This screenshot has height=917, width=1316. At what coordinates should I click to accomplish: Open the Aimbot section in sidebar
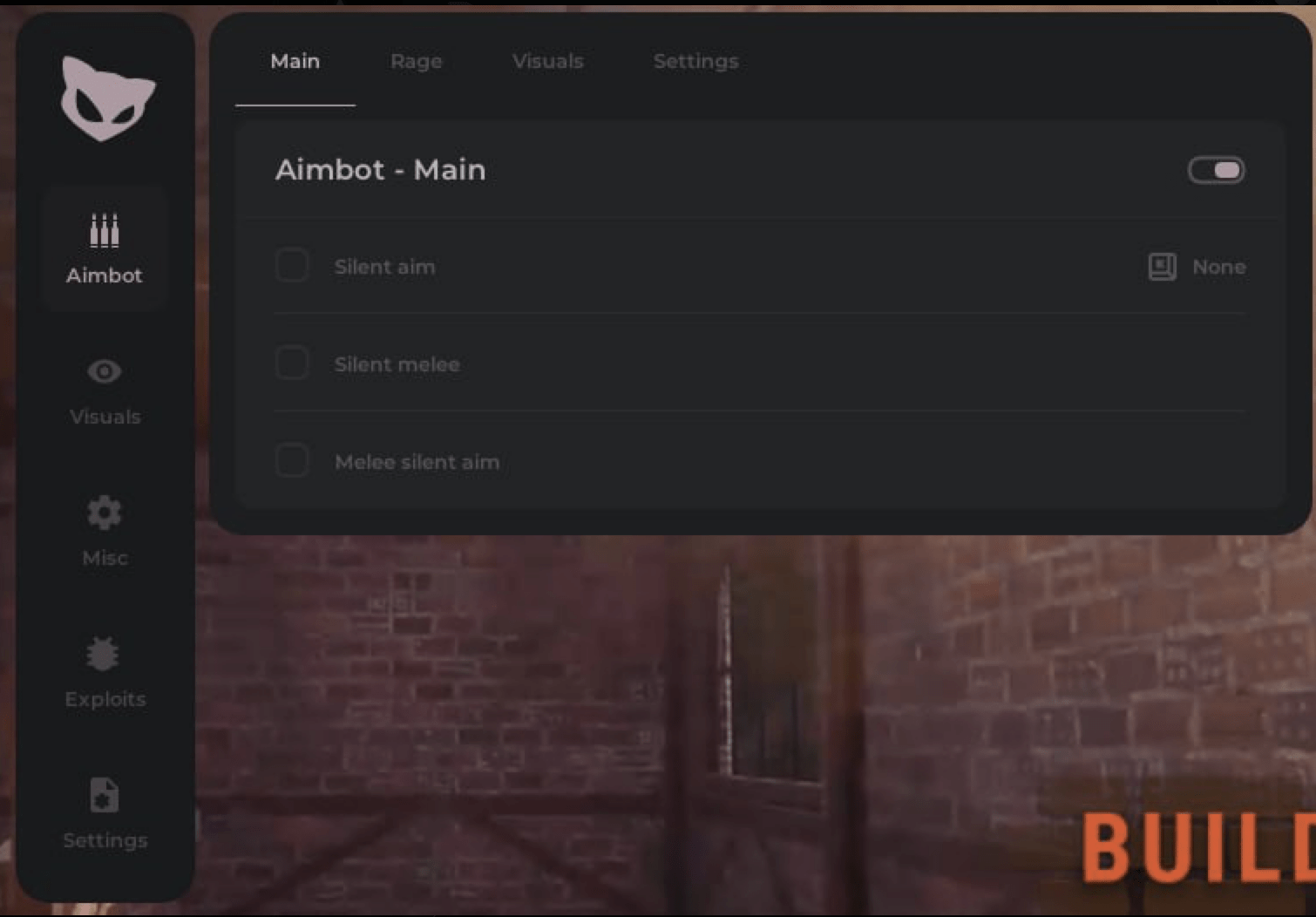[x=105, y=249]
